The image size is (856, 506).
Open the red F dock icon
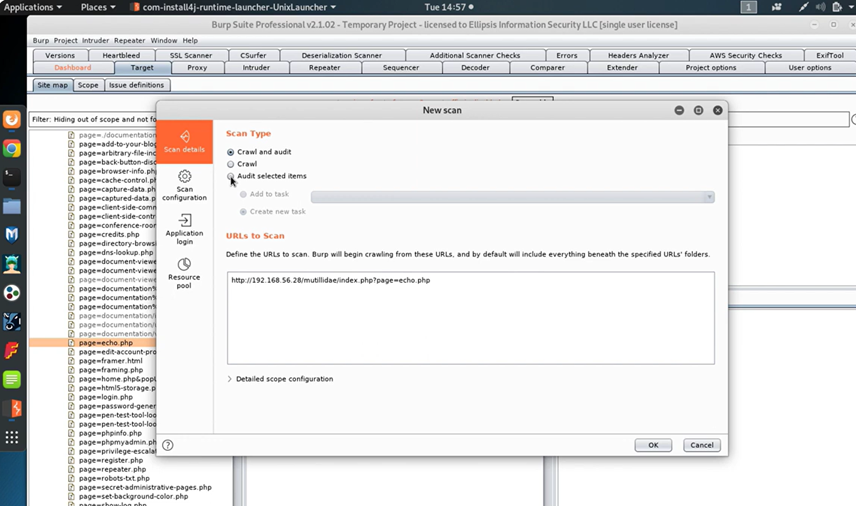point(11,350)
